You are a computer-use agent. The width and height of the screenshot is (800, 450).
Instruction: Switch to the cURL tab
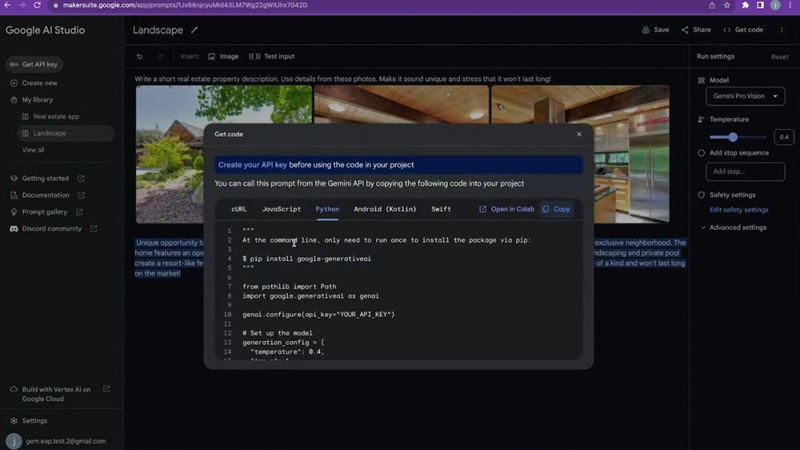pyautogui.click(x=239, y=209)
